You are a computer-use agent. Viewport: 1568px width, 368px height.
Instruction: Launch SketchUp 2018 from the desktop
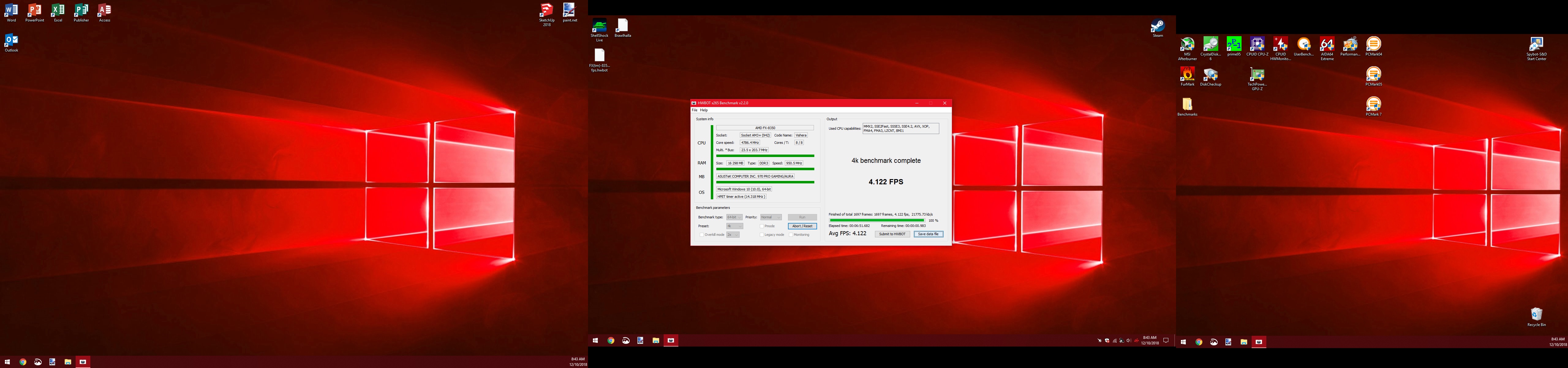coord(547,14)
